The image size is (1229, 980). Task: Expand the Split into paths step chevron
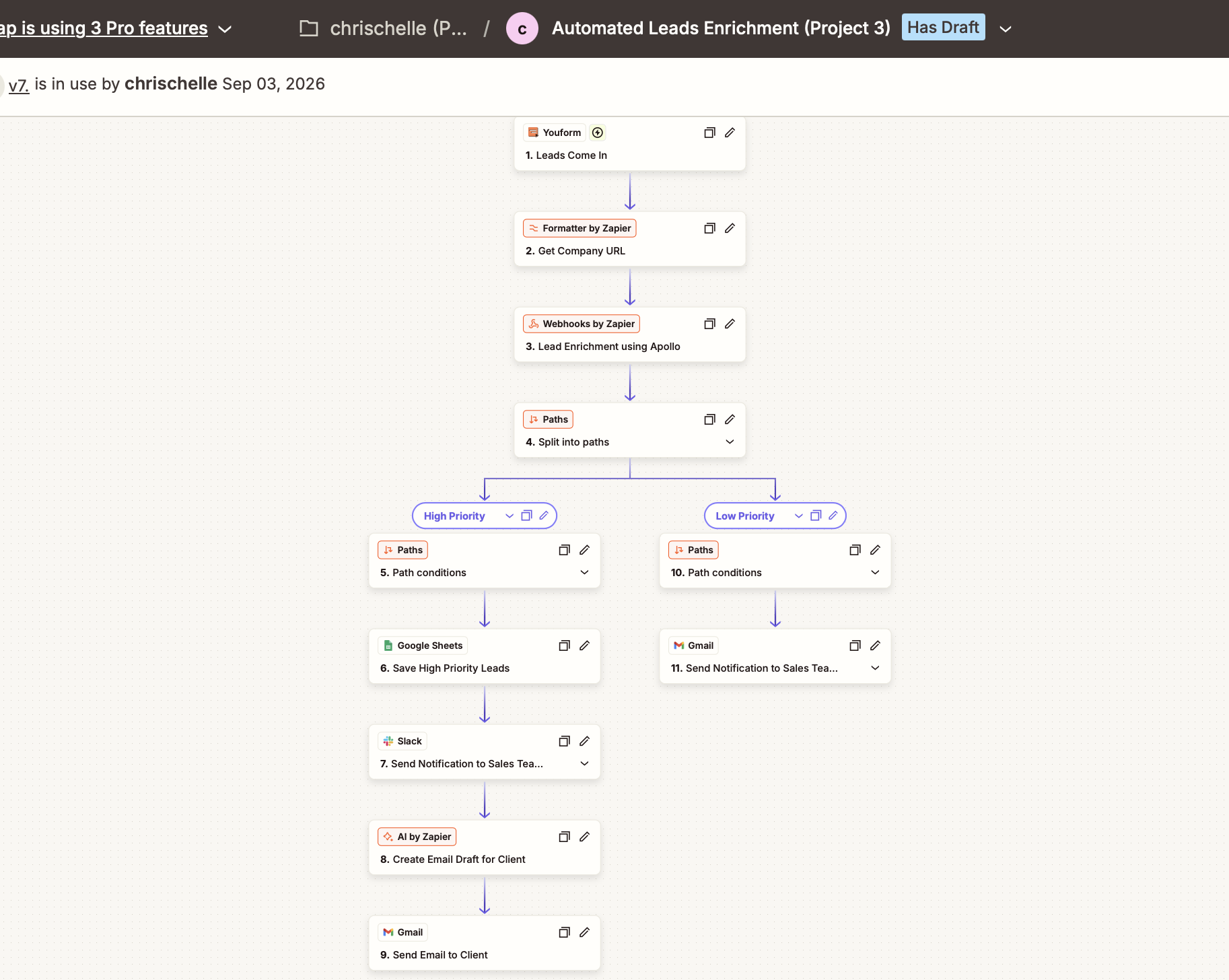(x=730, y=442)
